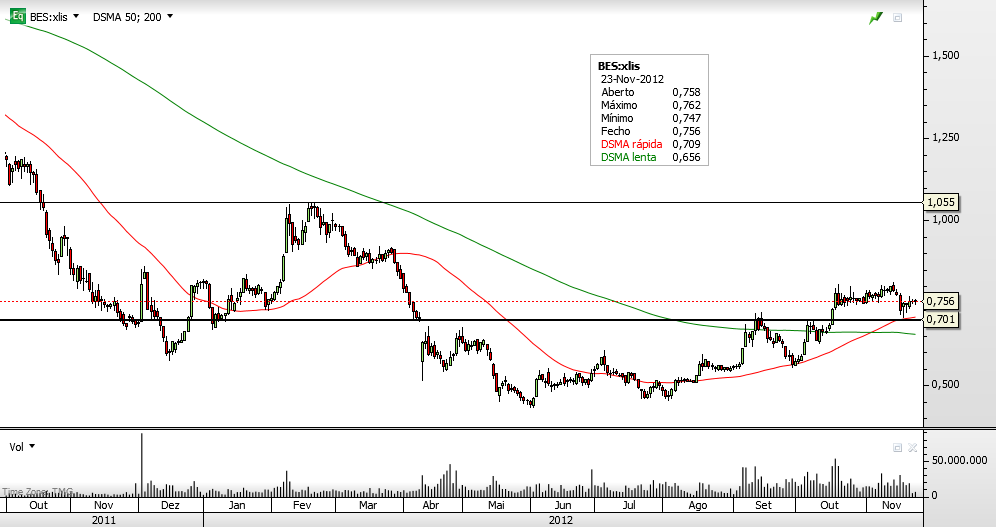
Task: Click the Dez month label on time axis
Action: 170,505
